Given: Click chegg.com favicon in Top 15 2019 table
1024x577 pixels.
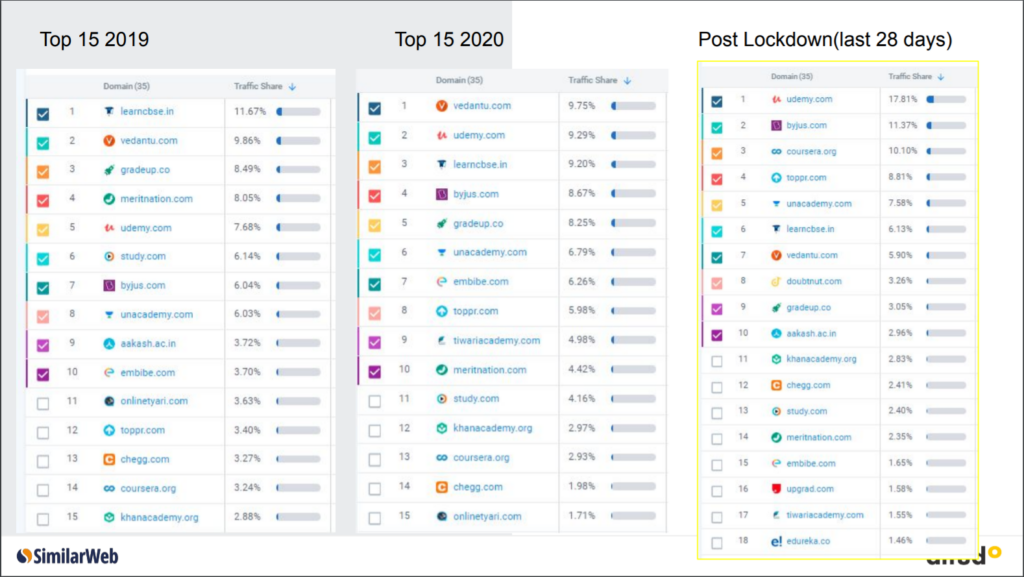Looking at the screenshot, I should coord(109,459).
